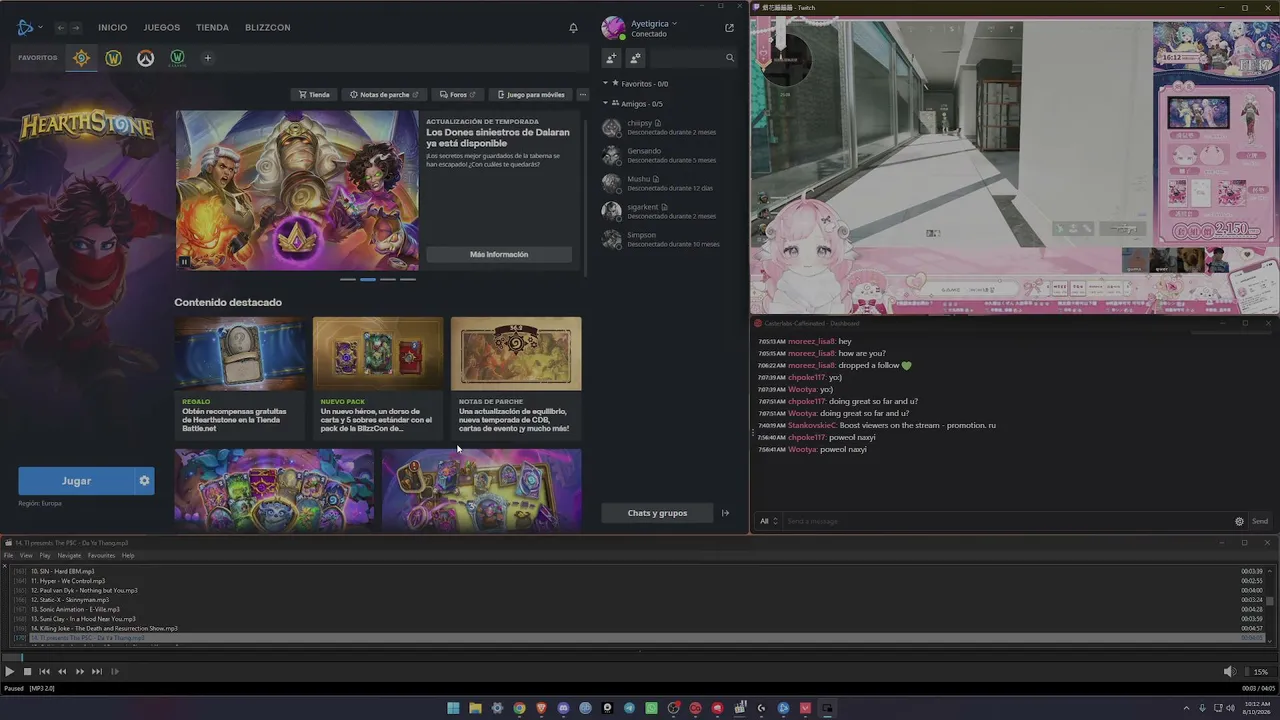Open Ayetigrica account dropdown

coord(655,23)
